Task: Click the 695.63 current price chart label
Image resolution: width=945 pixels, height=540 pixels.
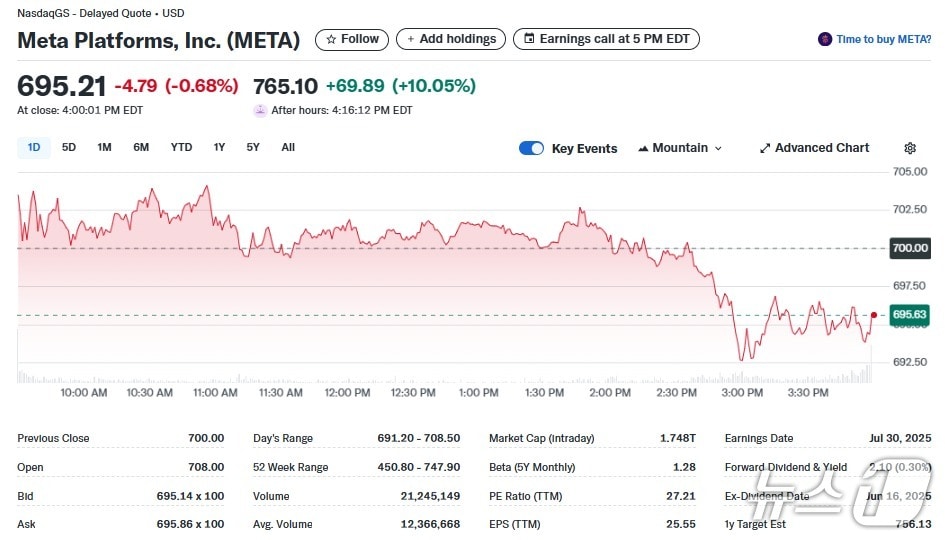Action: (x=910, y=315)
